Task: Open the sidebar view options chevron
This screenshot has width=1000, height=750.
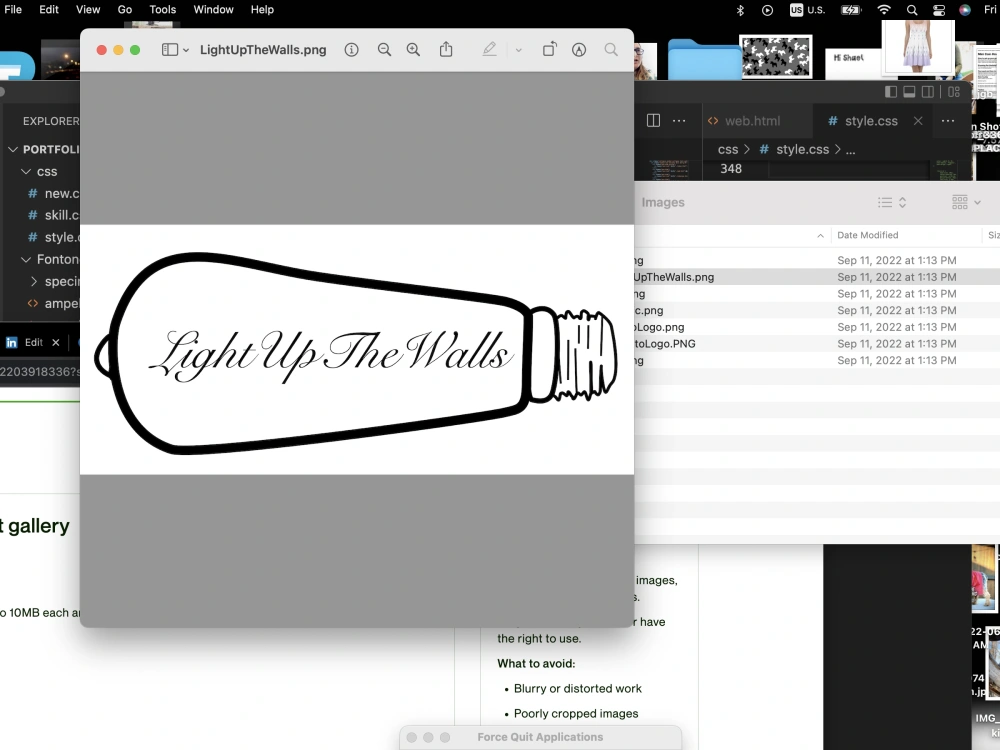Action: (186, 50)
